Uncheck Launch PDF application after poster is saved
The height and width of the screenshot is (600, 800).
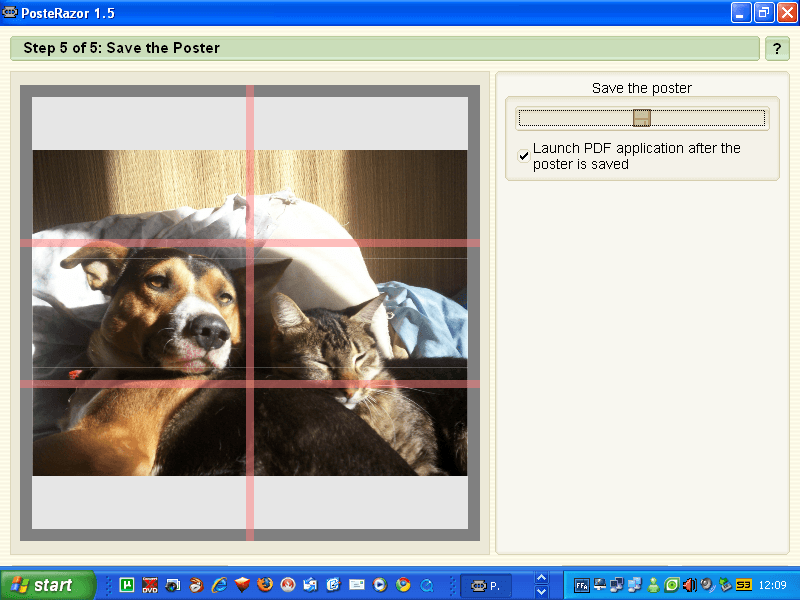click(x=524, y=156)
